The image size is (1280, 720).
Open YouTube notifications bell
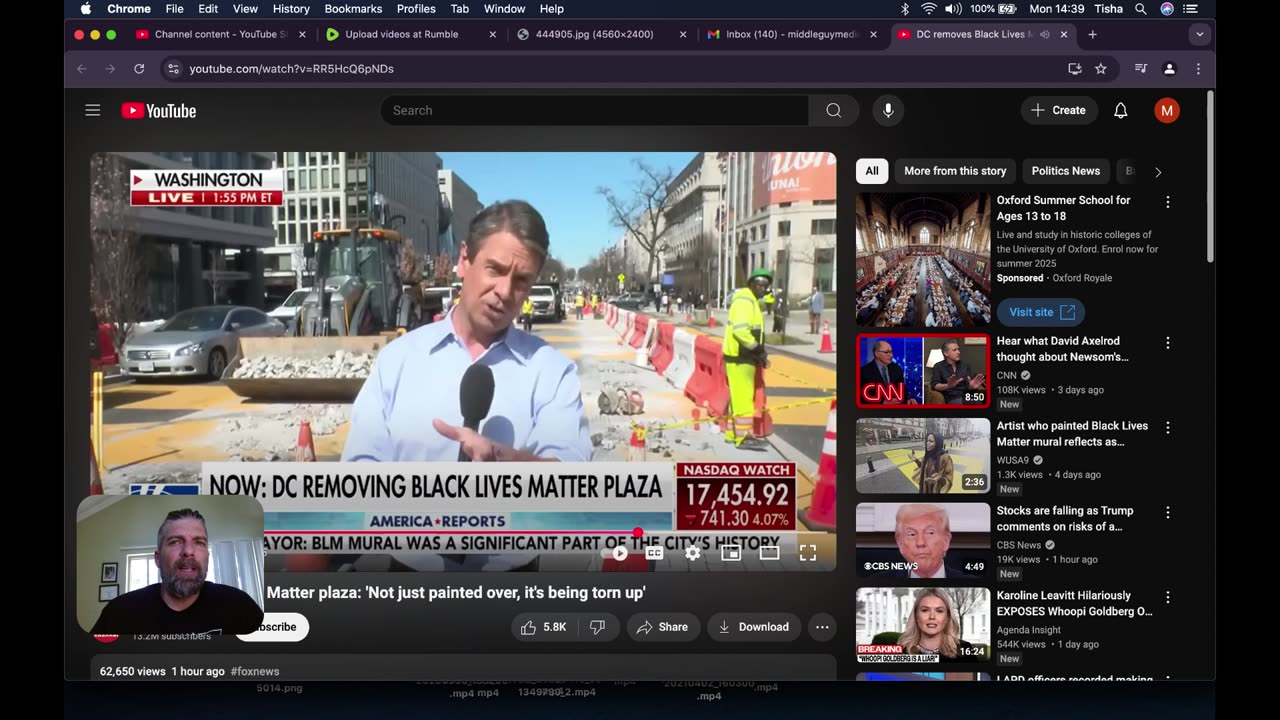[x=1121, y=110]
